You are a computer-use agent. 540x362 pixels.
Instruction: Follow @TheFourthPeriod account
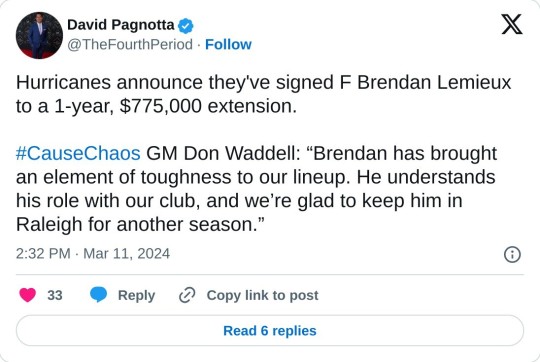click(x=228, y=45)
